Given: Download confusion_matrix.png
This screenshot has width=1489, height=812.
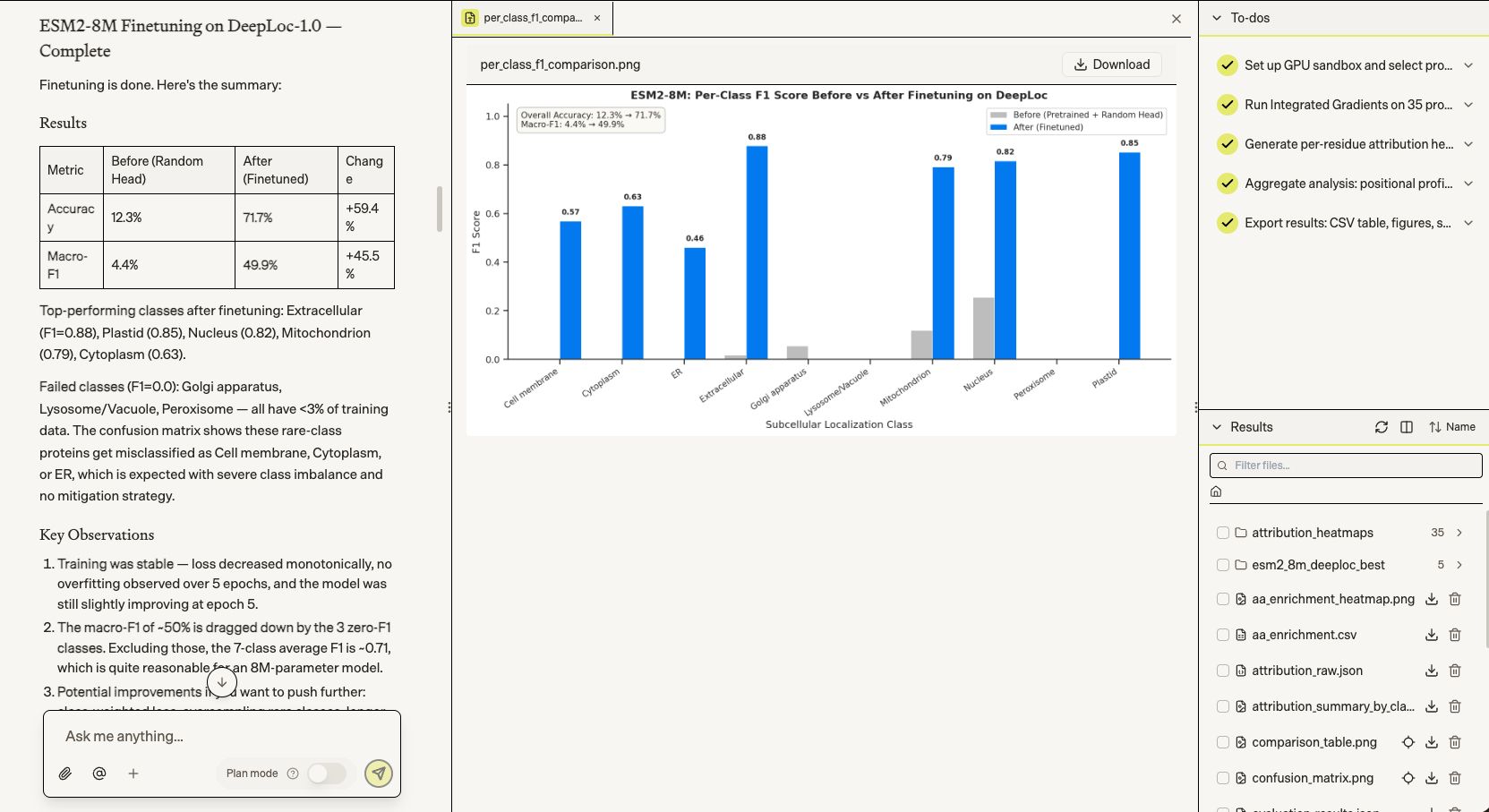Looking at the screenshot, I should pos(1432,778).
